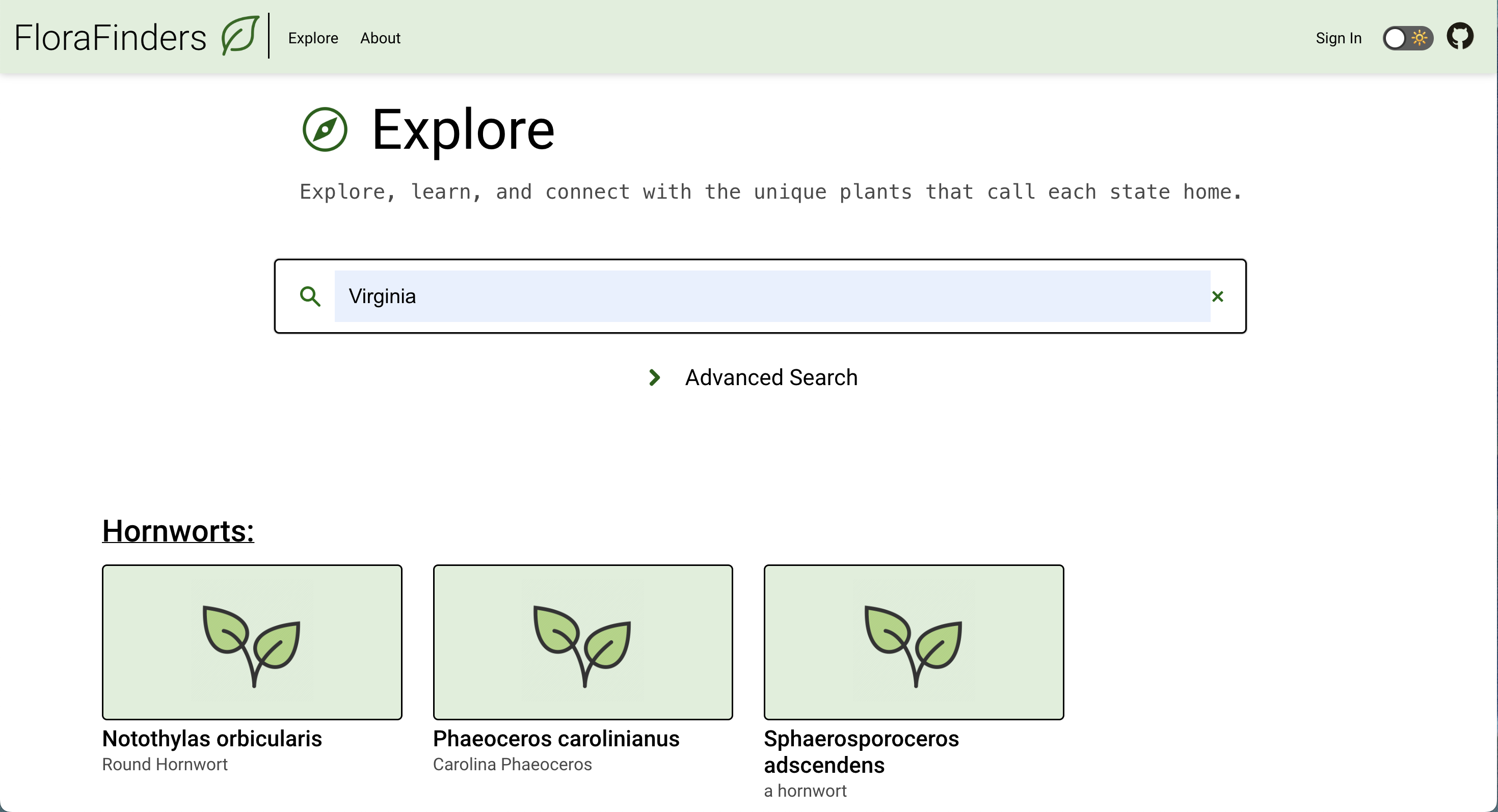Click the Hornworts section heading
Image resolution: width=1498 pixels, height=812 pixels.
tap(178, 531)
